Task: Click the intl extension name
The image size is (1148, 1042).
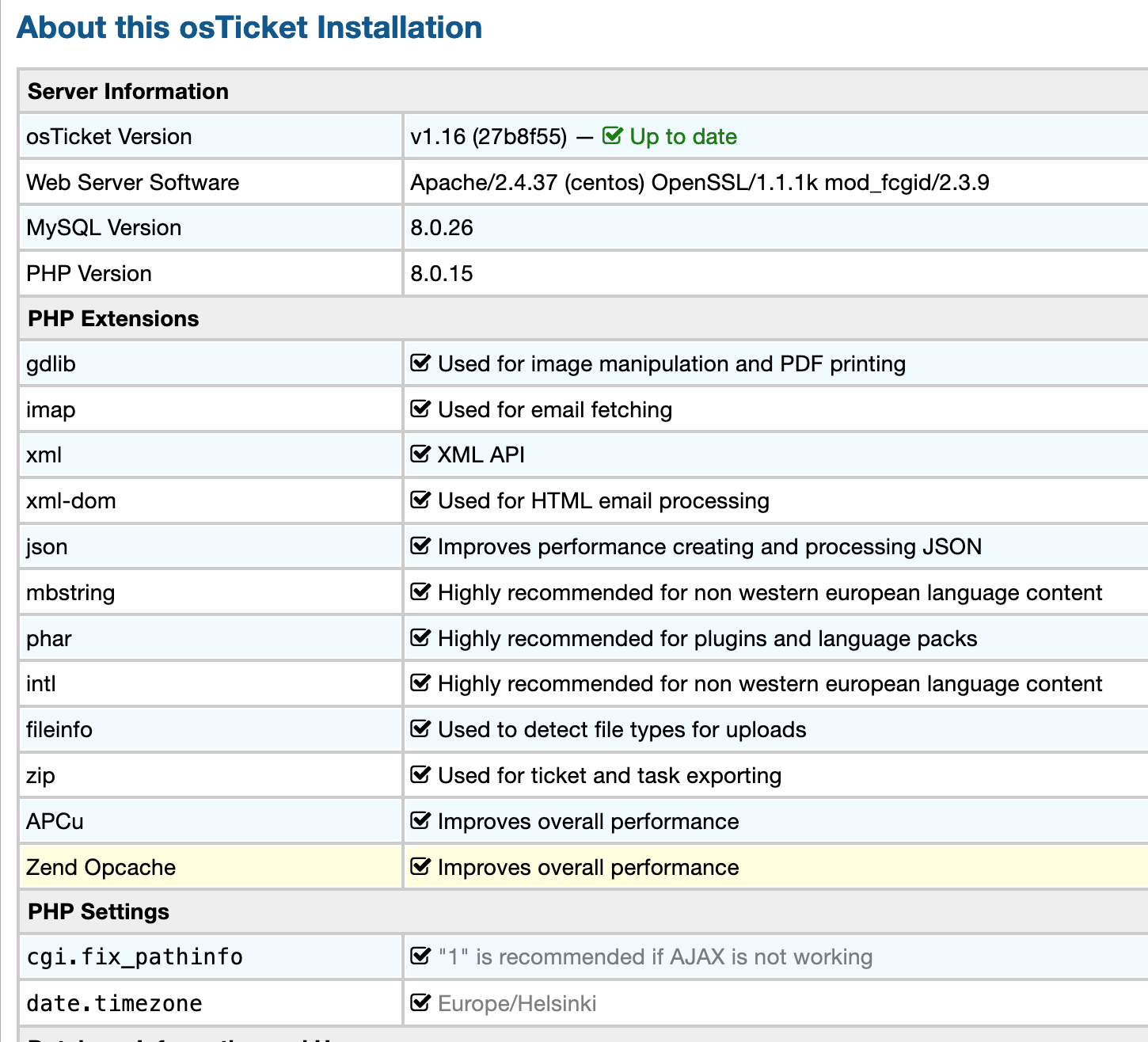Action: pyautogui.click(x=41, y=683)
